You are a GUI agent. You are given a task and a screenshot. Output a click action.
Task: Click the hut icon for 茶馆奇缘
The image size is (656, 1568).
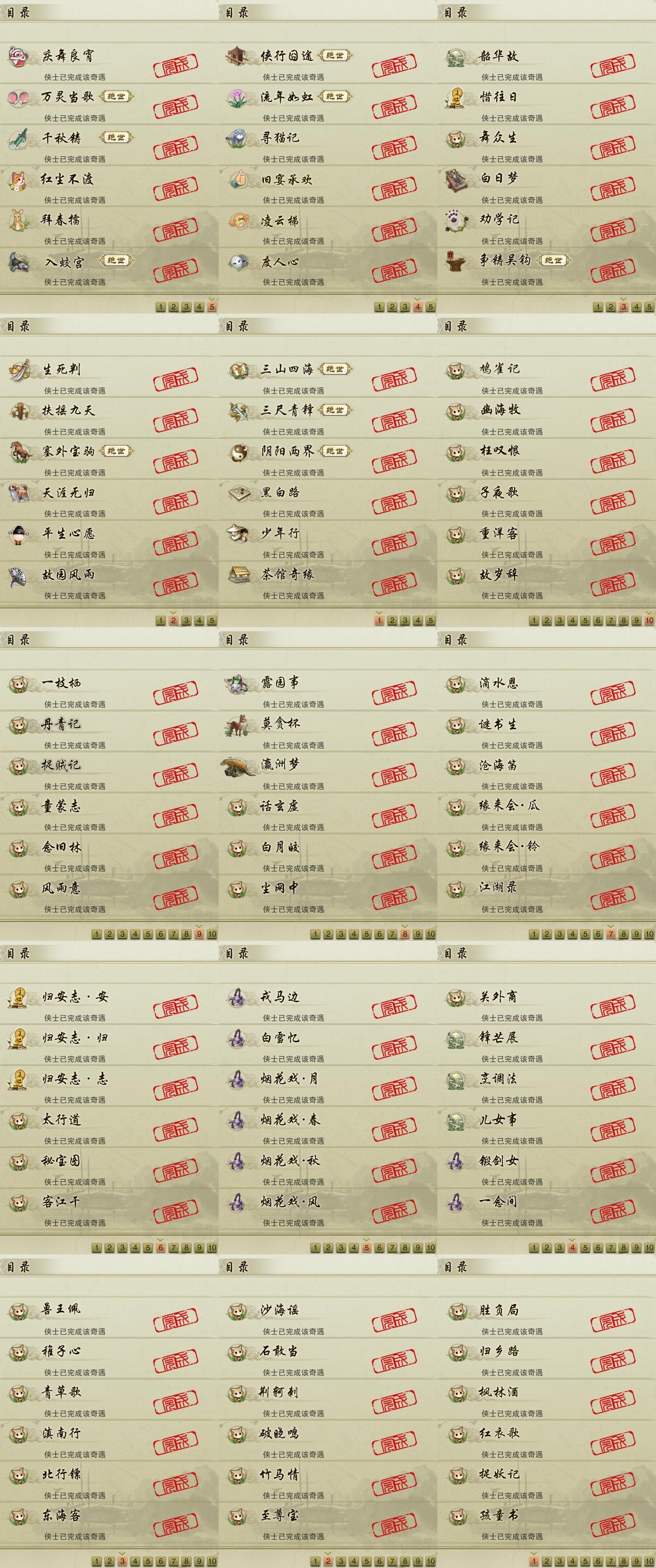click(238, 575)
